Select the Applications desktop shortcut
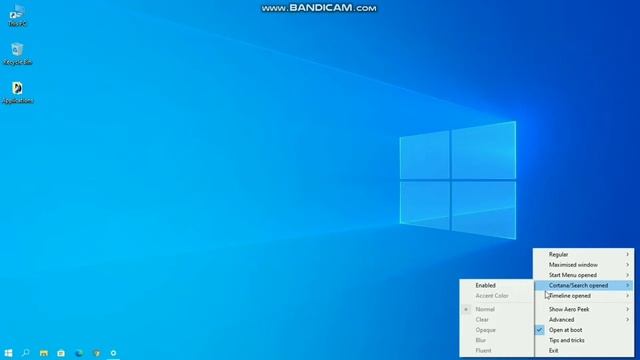640x360 pixels. (x=17, y=93)
